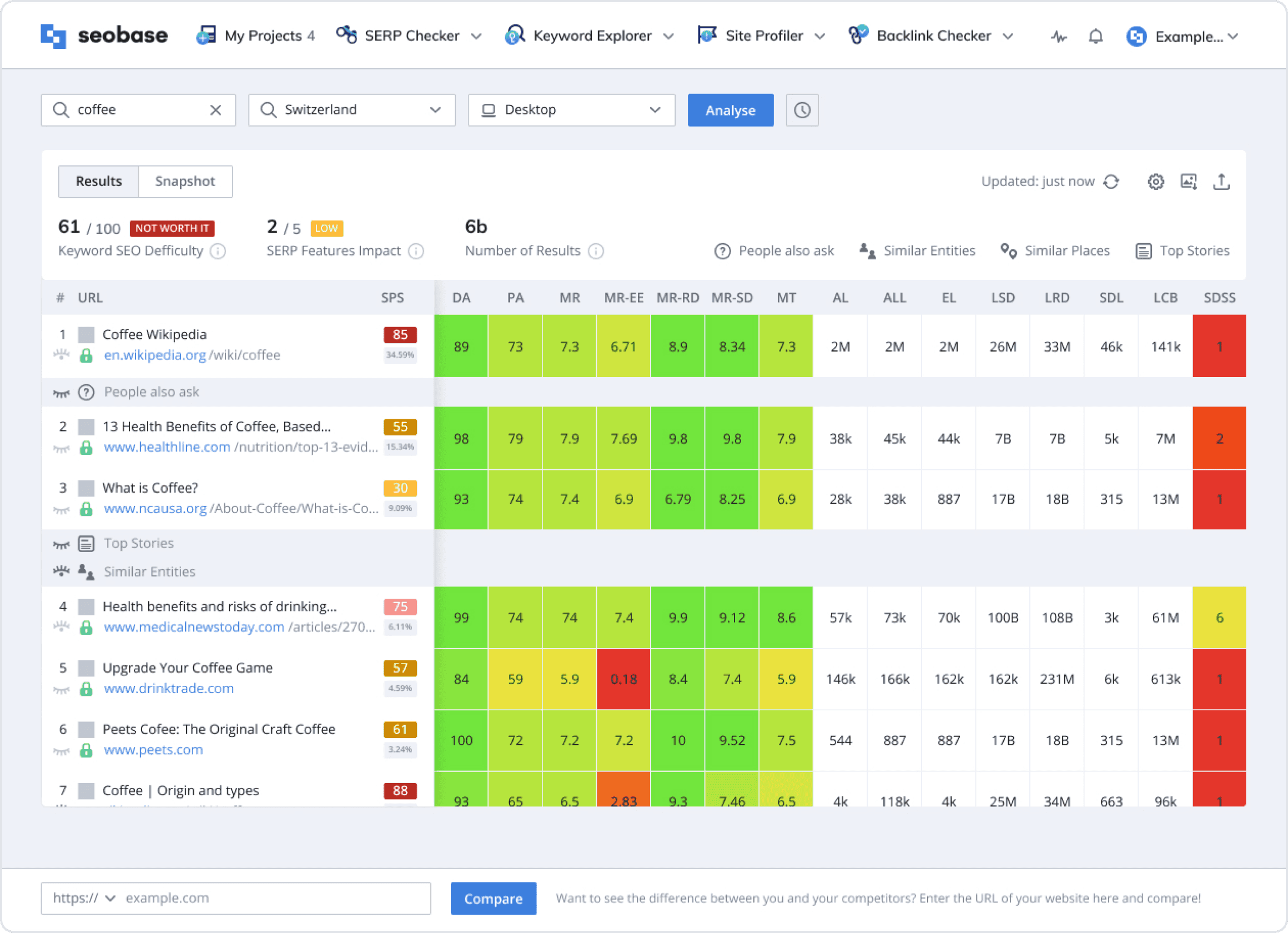Click the example.com URL input field
The width and height of the screenshot is (1288, 933).
click(270, 898)
